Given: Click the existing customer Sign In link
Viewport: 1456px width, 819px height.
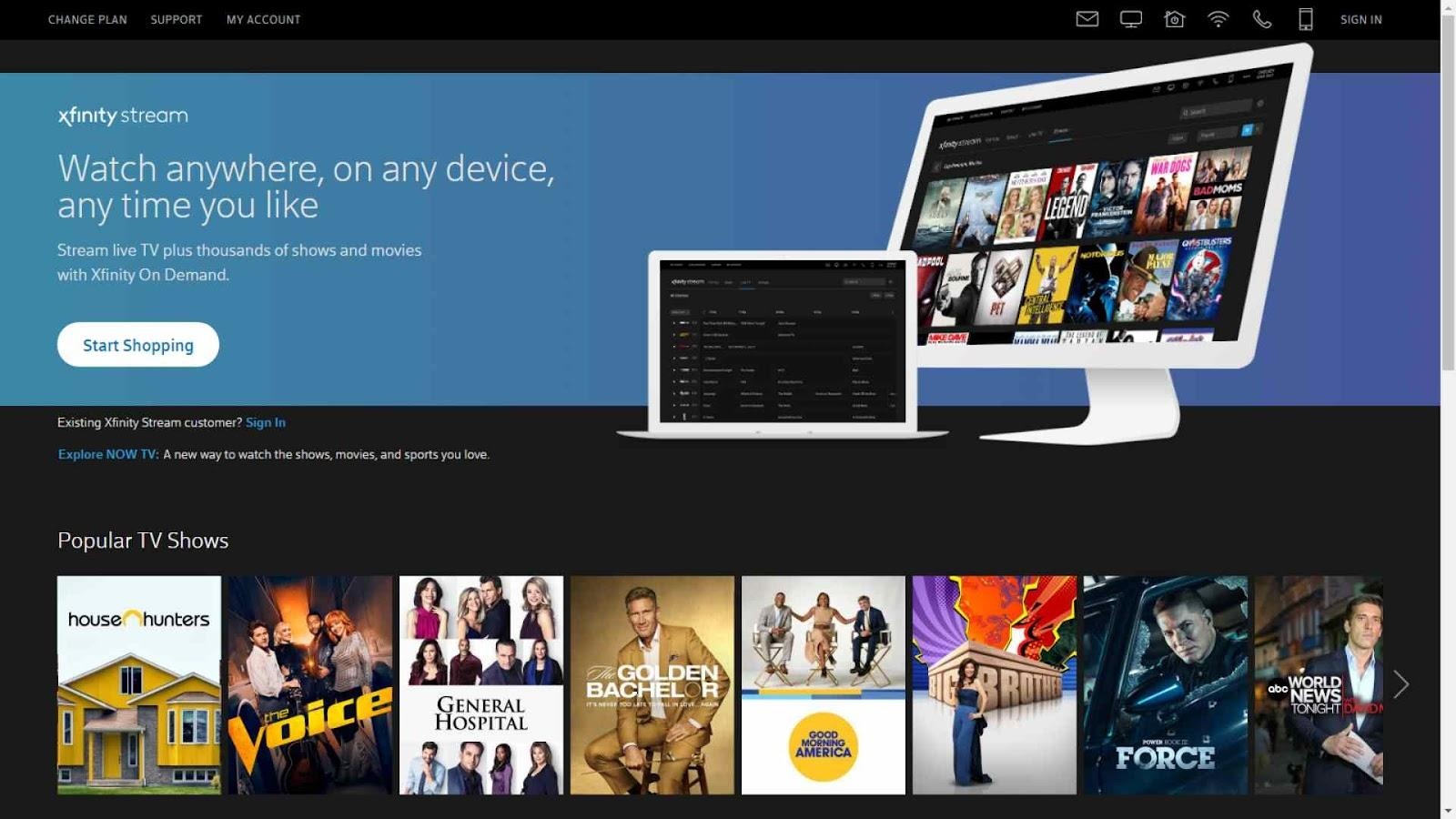Looking at the screenshot, I should (266, 422).
